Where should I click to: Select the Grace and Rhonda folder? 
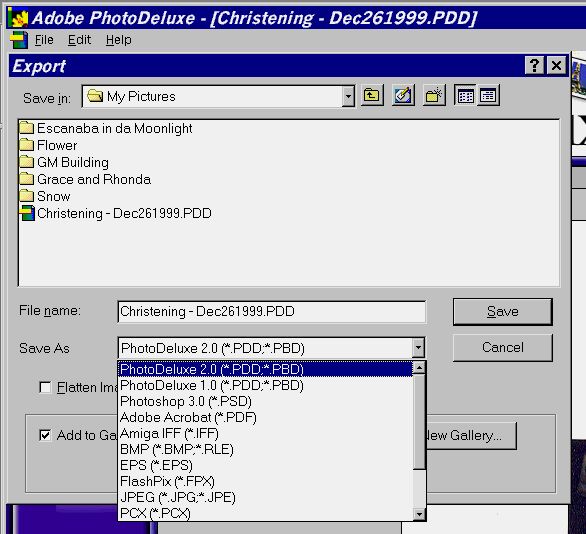pos(85,179)
